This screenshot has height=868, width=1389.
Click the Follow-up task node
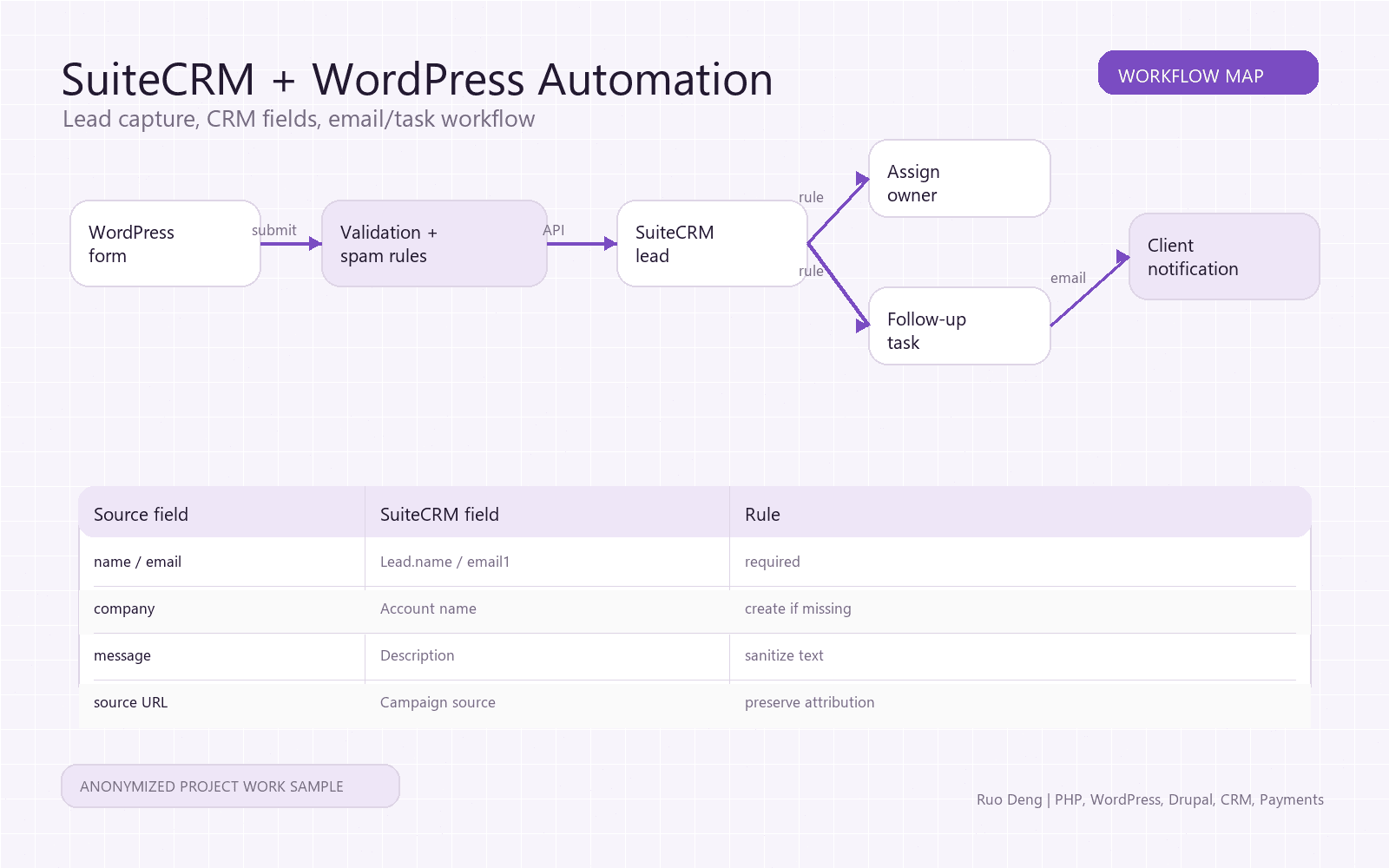[959, 325]
